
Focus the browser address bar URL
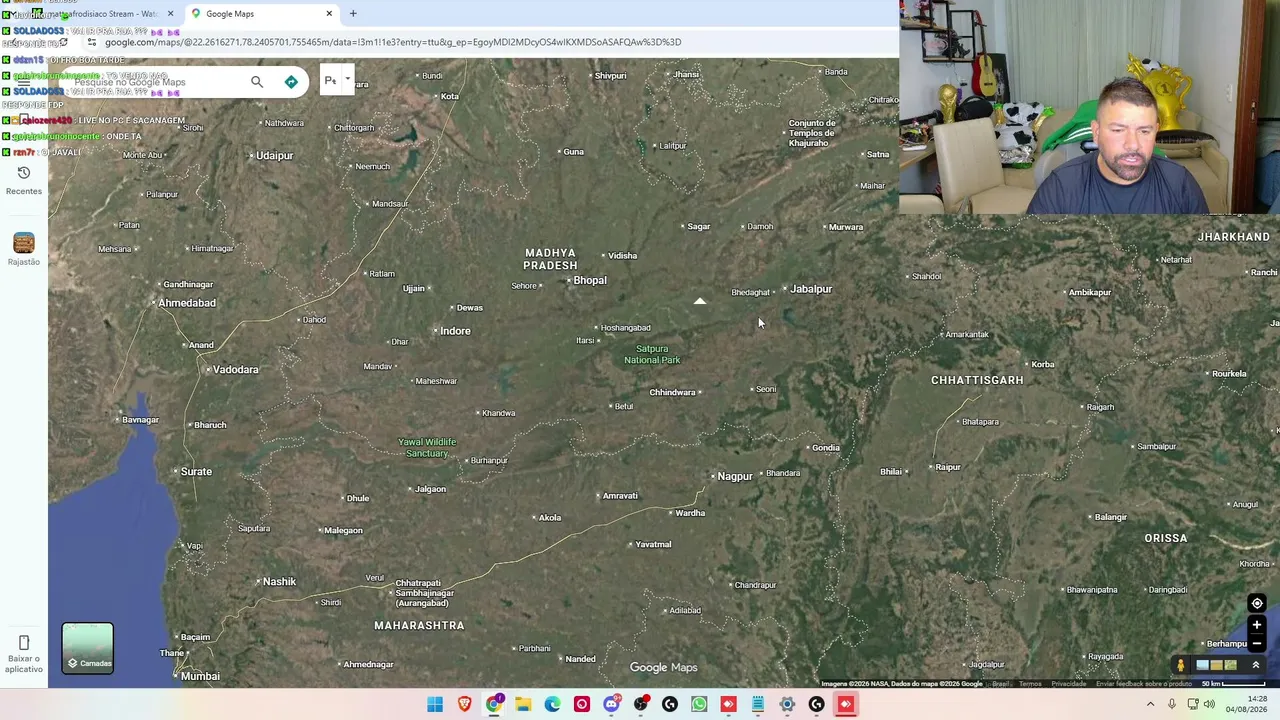(x=393, y=42)
